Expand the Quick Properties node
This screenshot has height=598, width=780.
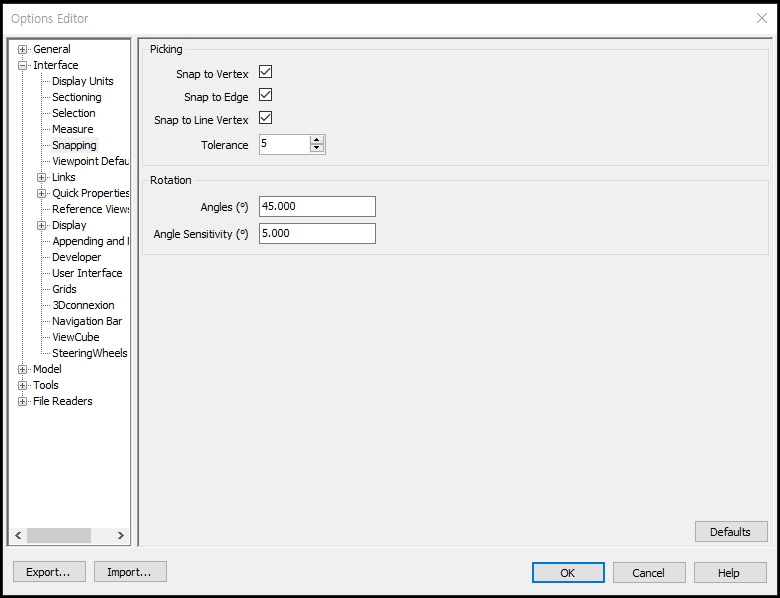tap(42, 193)
